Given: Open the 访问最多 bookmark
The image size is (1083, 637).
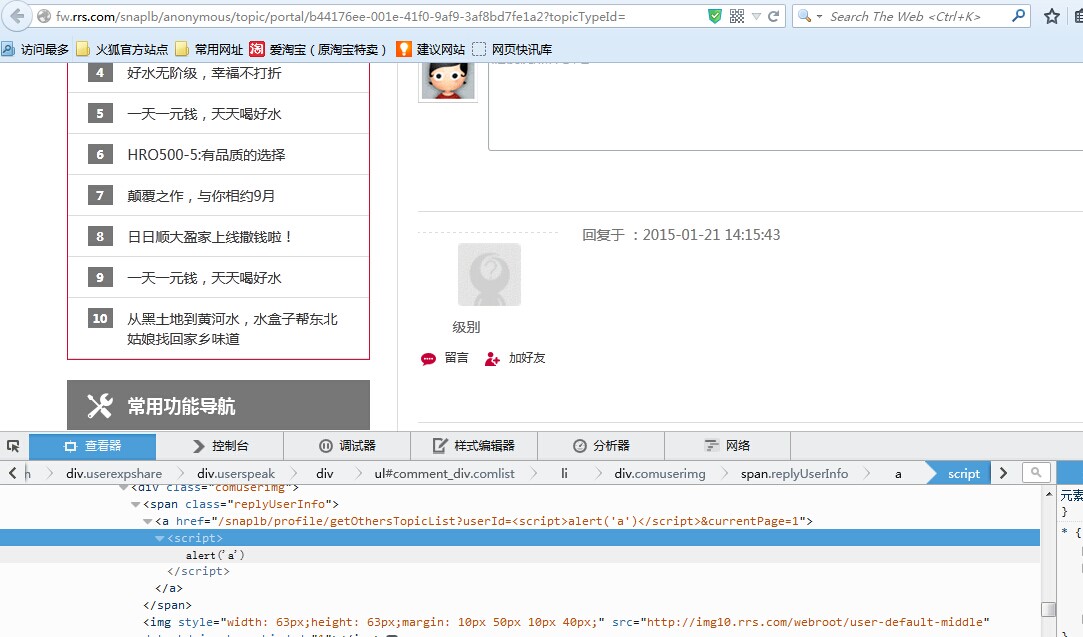Looking at the screenshot, I should pos(36,49).
